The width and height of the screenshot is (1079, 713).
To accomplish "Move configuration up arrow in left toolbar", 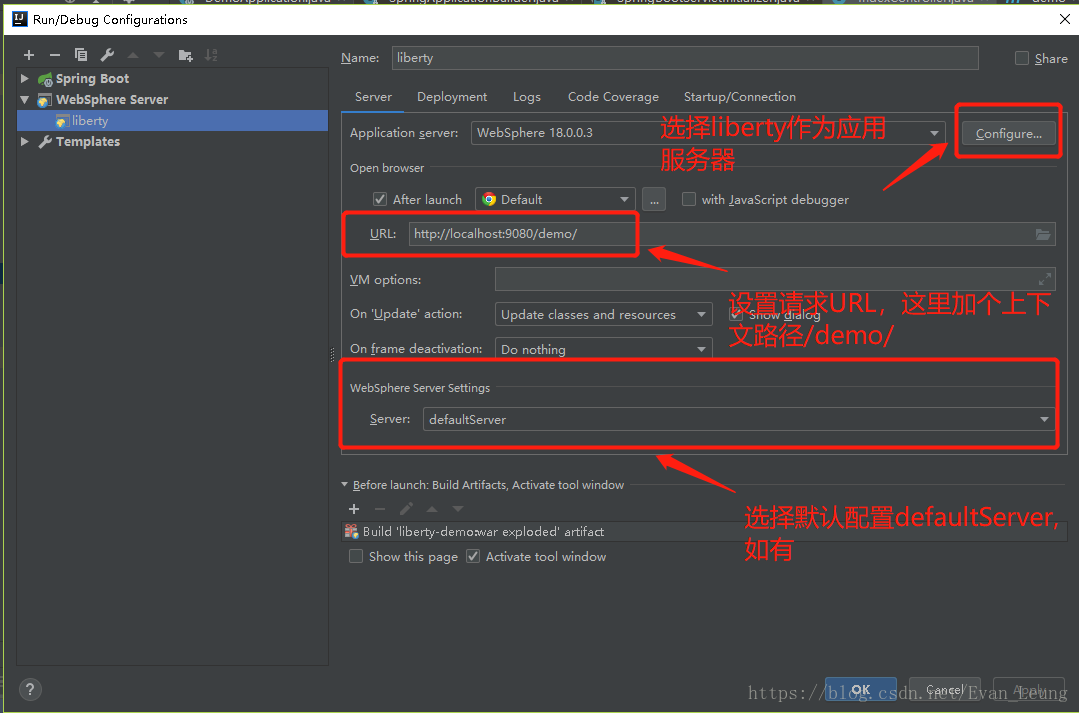I will click(x=133, y=55).
